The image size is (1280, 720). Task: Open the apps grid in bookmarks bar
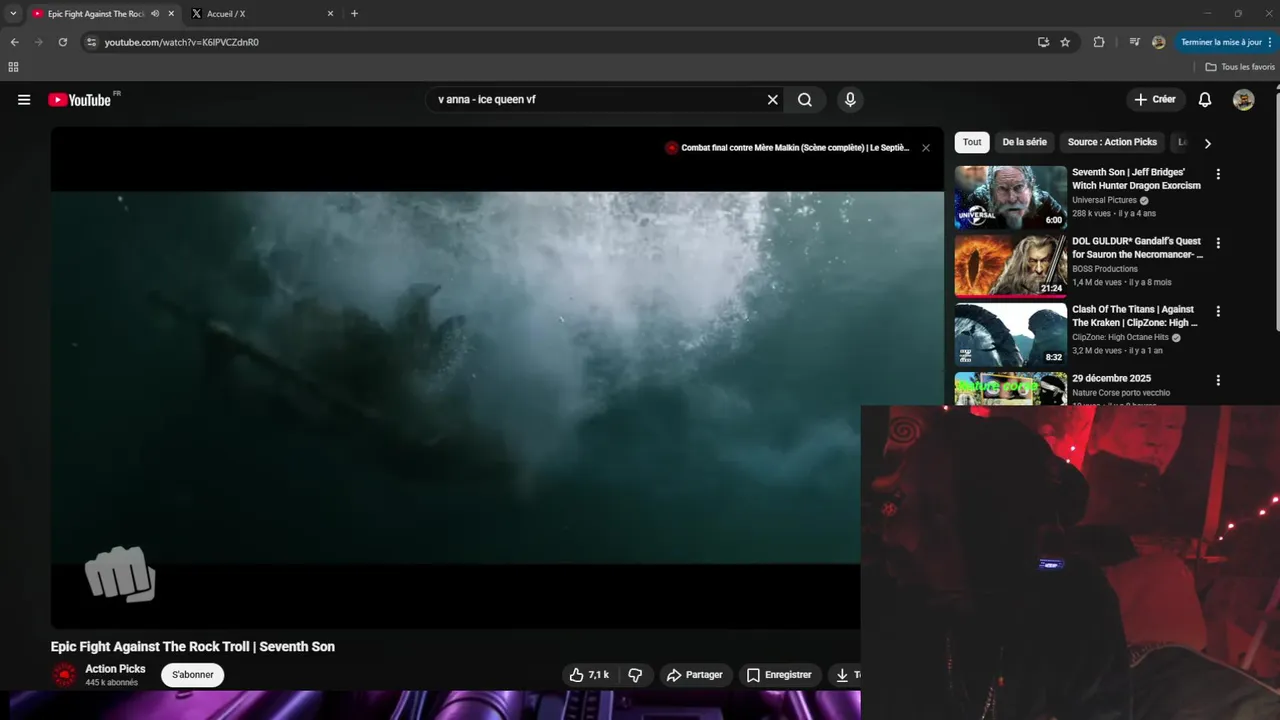tap(13, 67)
